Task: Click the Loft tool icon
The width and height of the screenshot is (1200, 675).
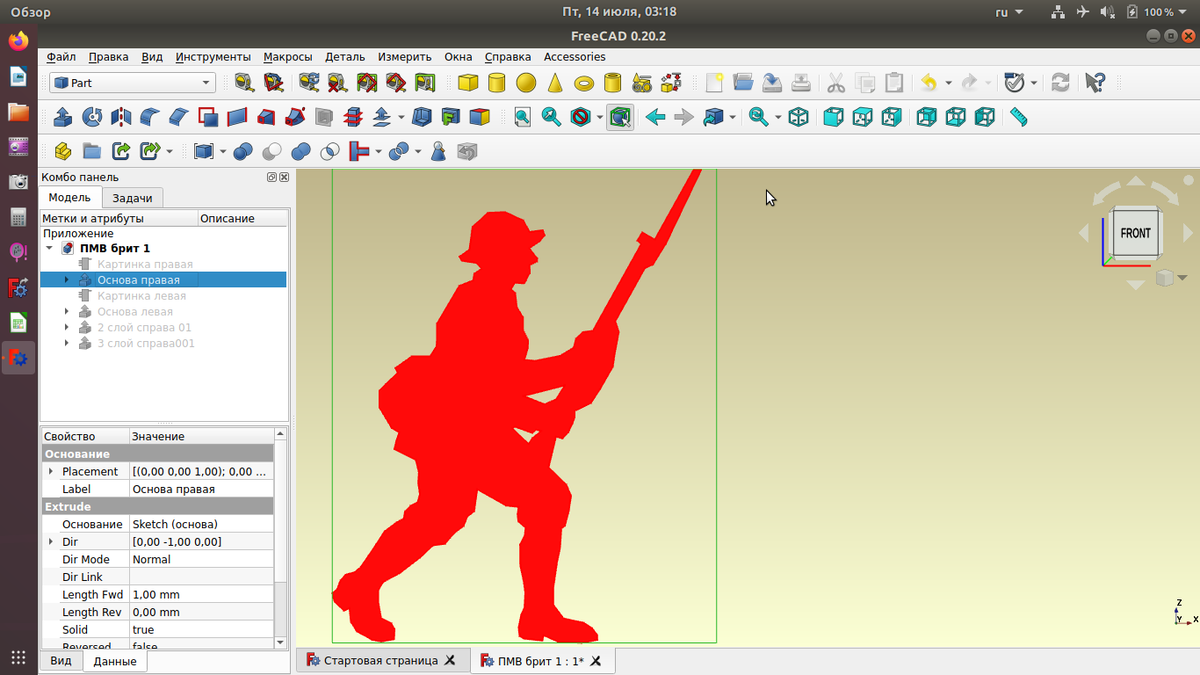Action: click(267, 118)
